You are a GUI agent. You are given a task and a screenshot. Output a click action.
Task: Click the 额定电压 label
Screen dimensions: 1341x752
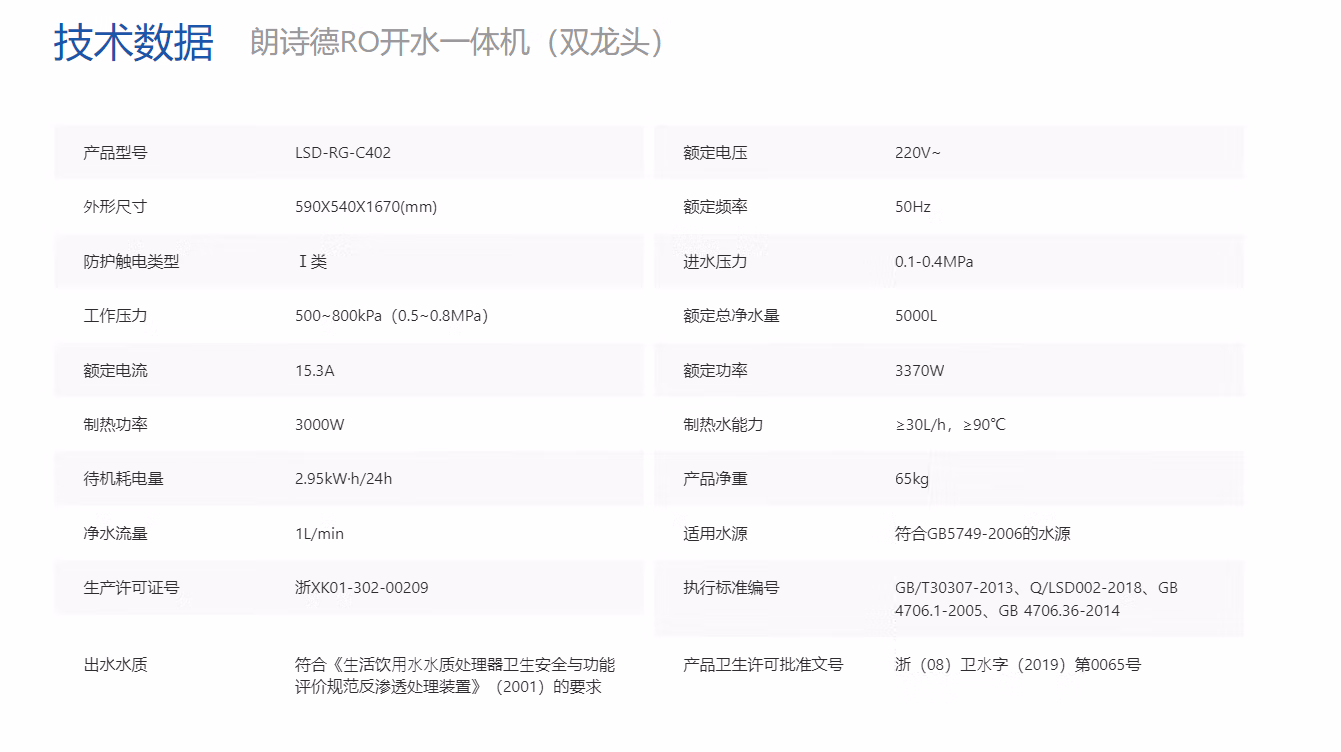[x=715, y=153]
